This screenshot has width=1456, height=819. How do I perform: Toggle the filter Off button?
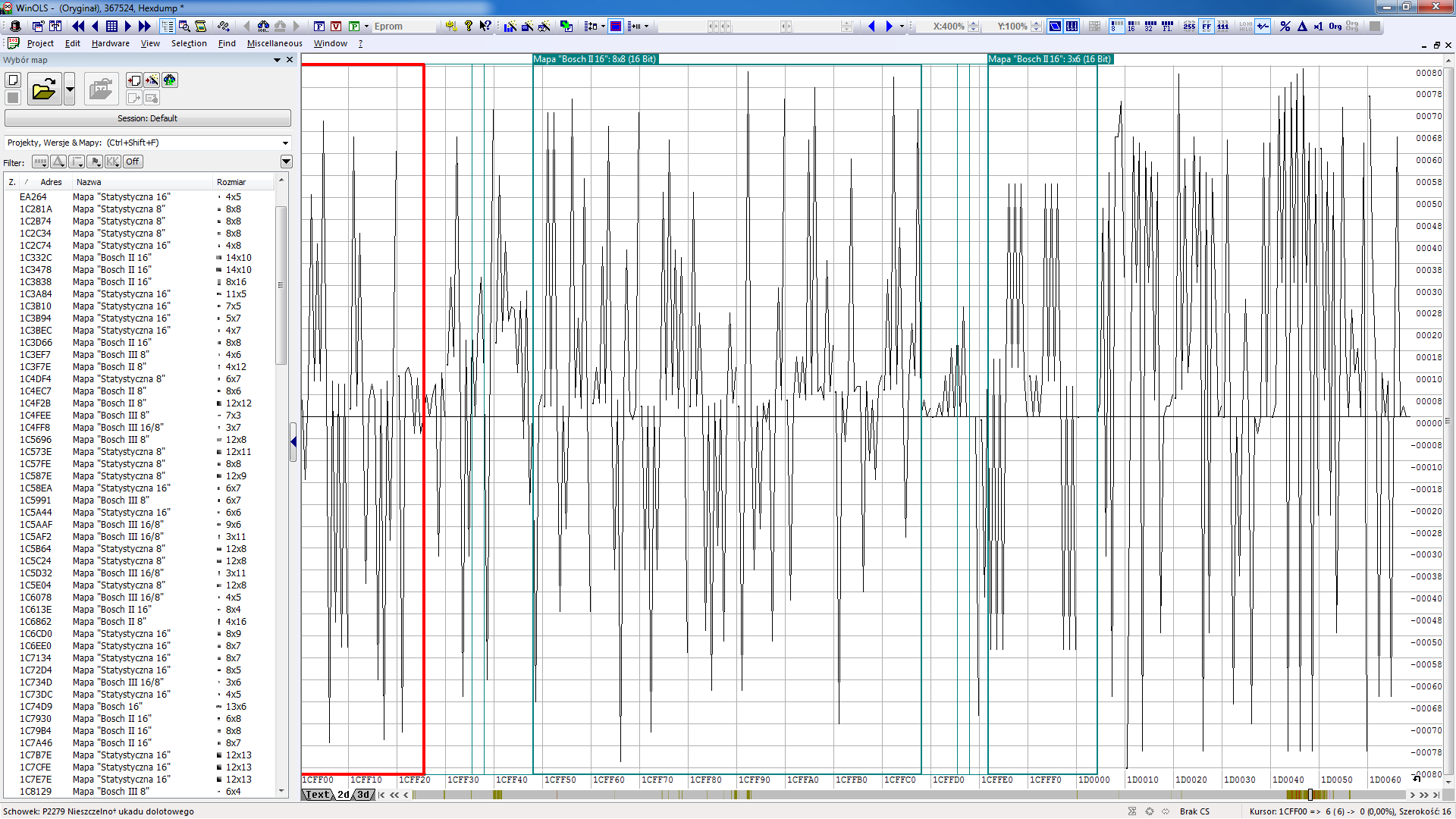tap(133, 162)
